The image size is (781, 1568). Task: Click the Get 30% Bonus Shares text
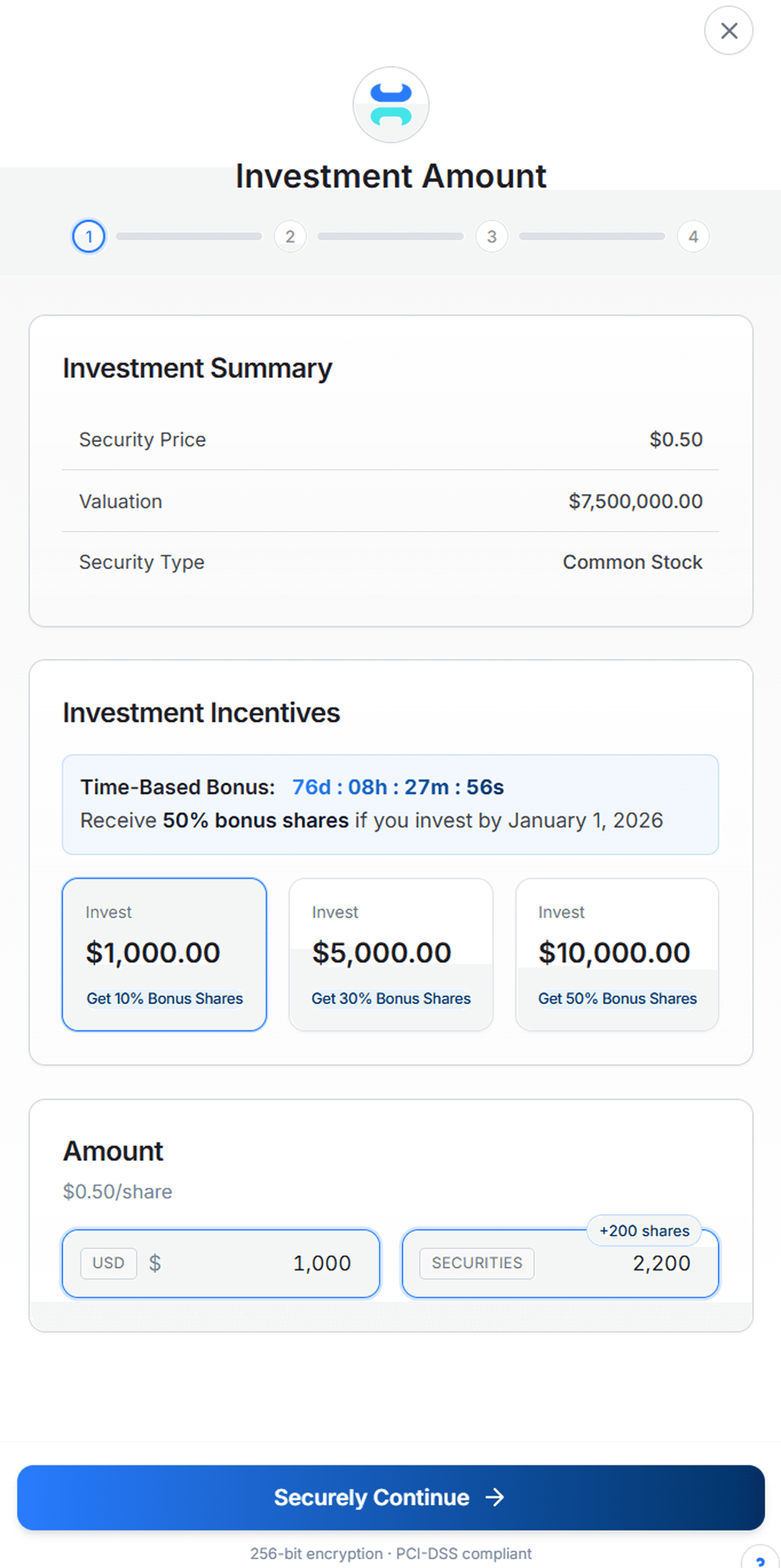[x=391, y=998]
